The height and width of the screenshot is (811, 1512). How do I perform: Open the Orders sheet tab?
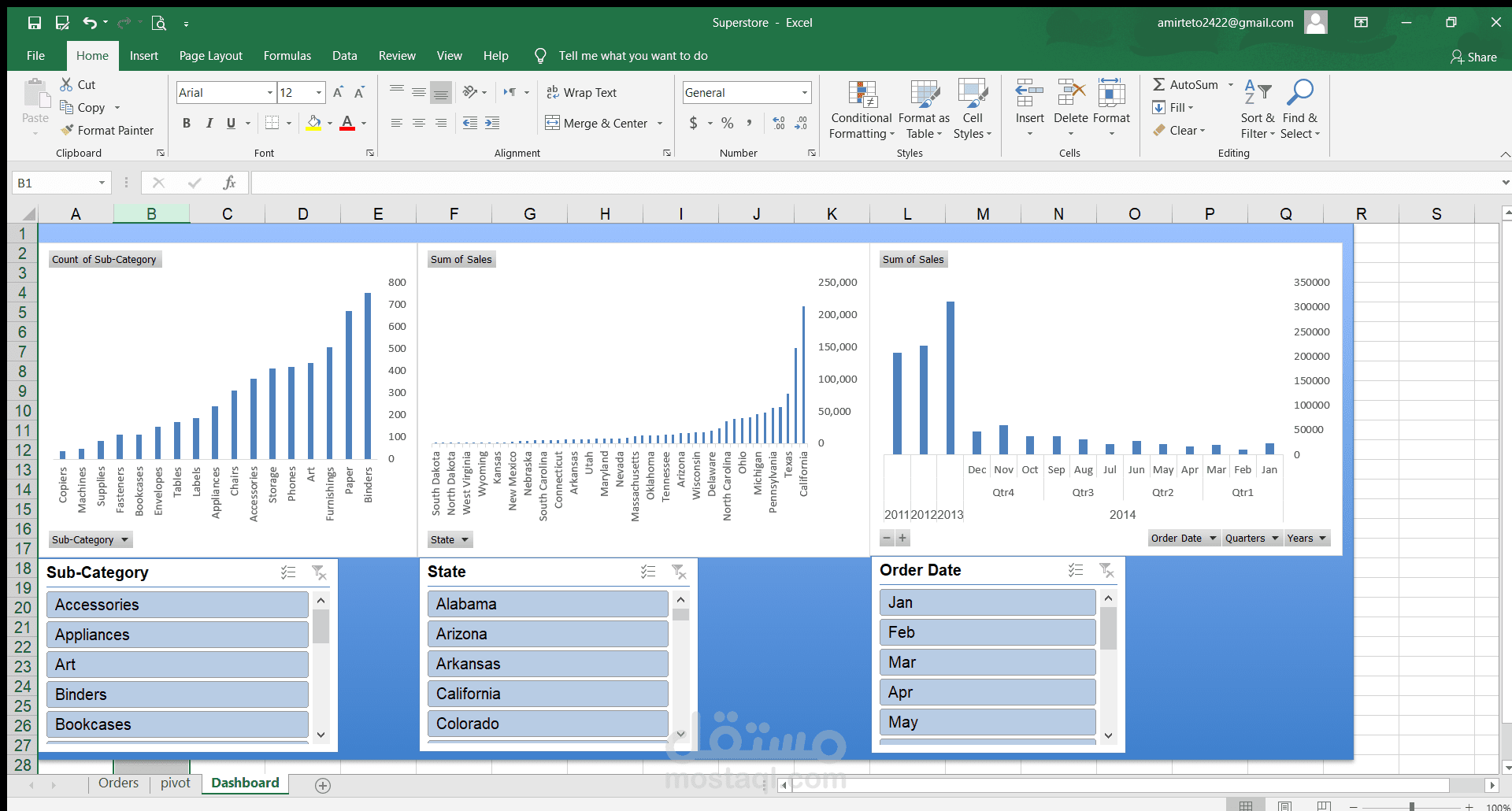point(118,783)
